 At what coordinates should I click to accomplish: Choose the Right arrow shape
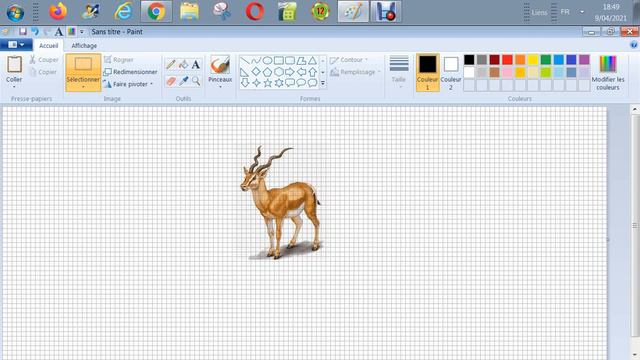point(290,72)
